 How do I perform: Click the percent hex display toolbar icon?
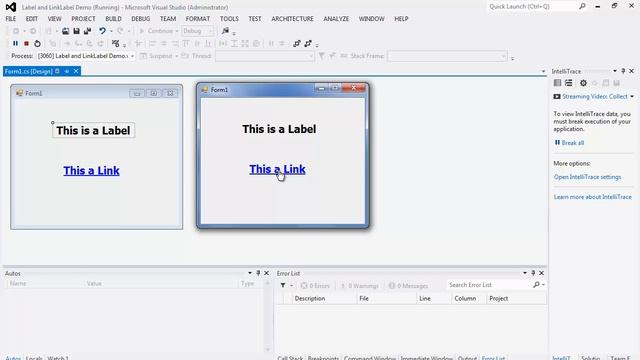click(116, 43)
